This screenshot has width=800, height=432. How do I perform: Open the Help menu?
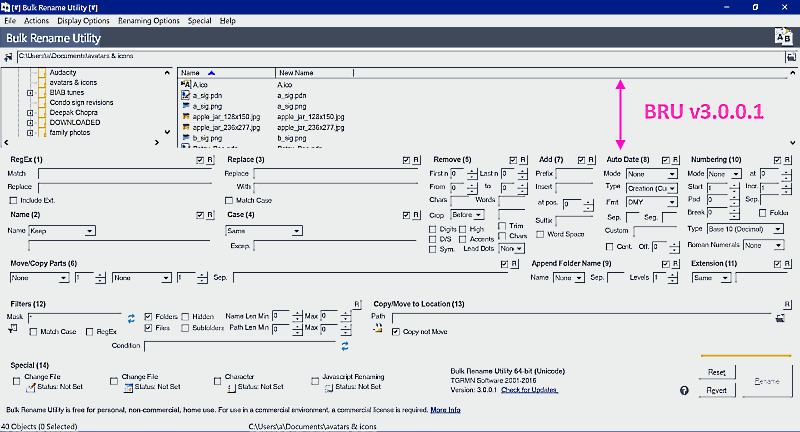pos(228,21)
